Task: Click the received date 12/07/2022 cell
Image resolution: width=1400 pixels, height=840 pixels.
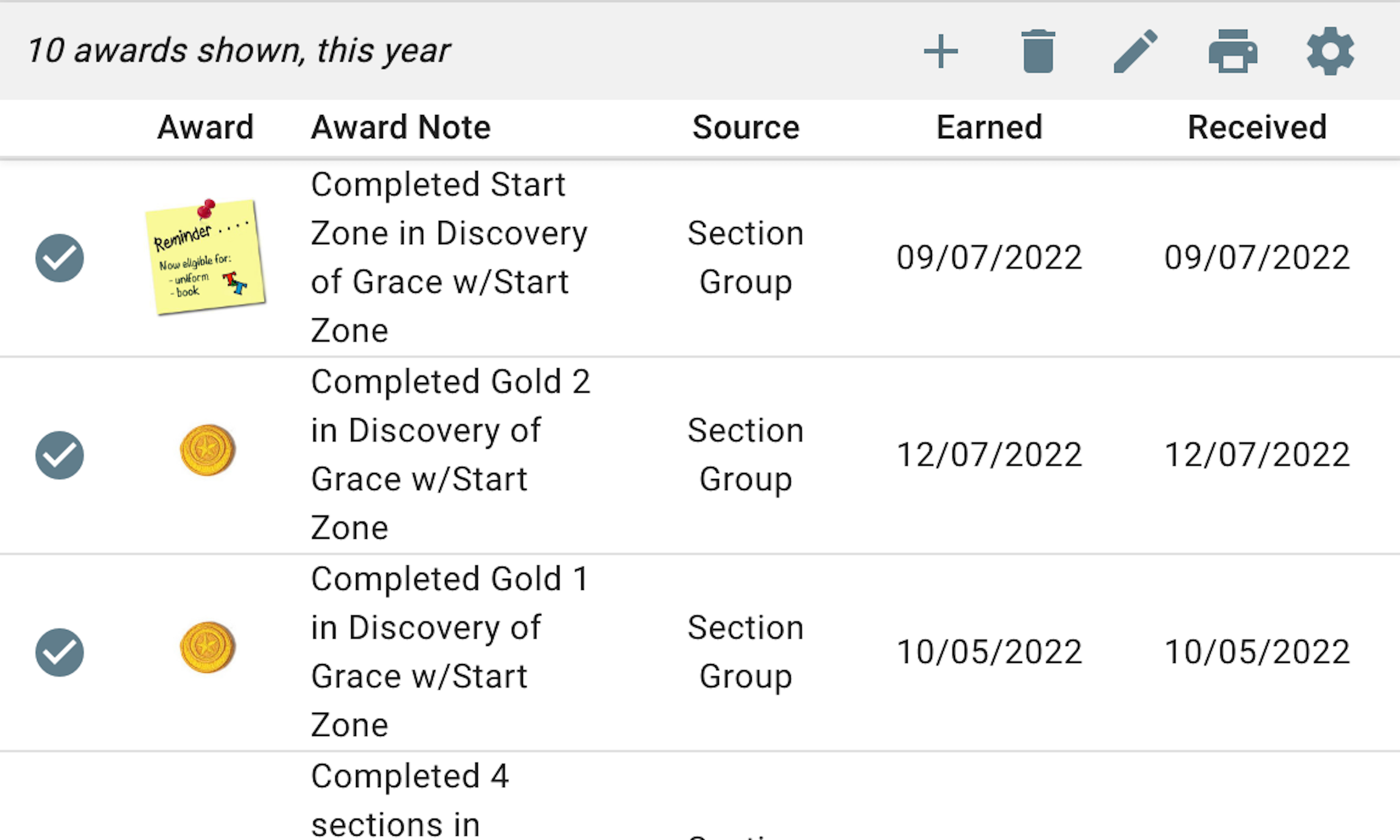Action: click(x=1257, y=455)
